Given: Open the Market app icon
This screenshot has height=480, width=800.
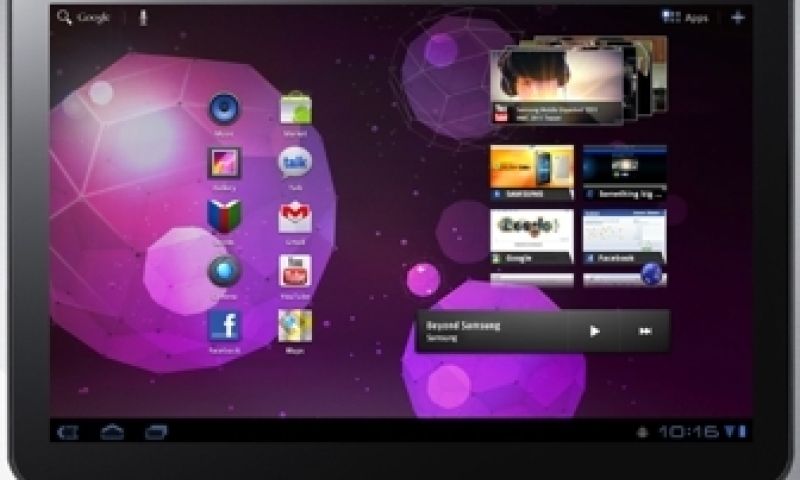Looking at the screenshot, I should [x=295, y=108].
